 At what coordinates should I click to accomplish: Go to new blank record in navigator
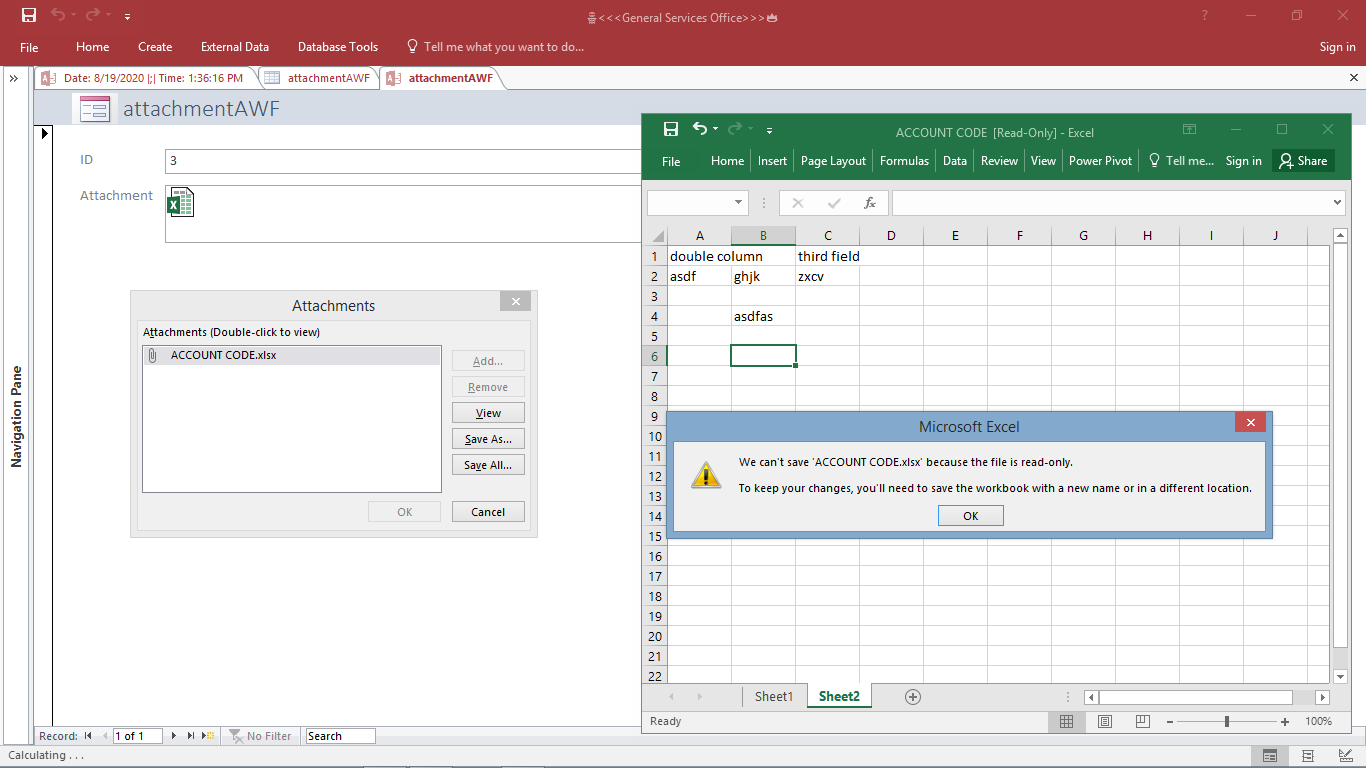tap(208, 736)
